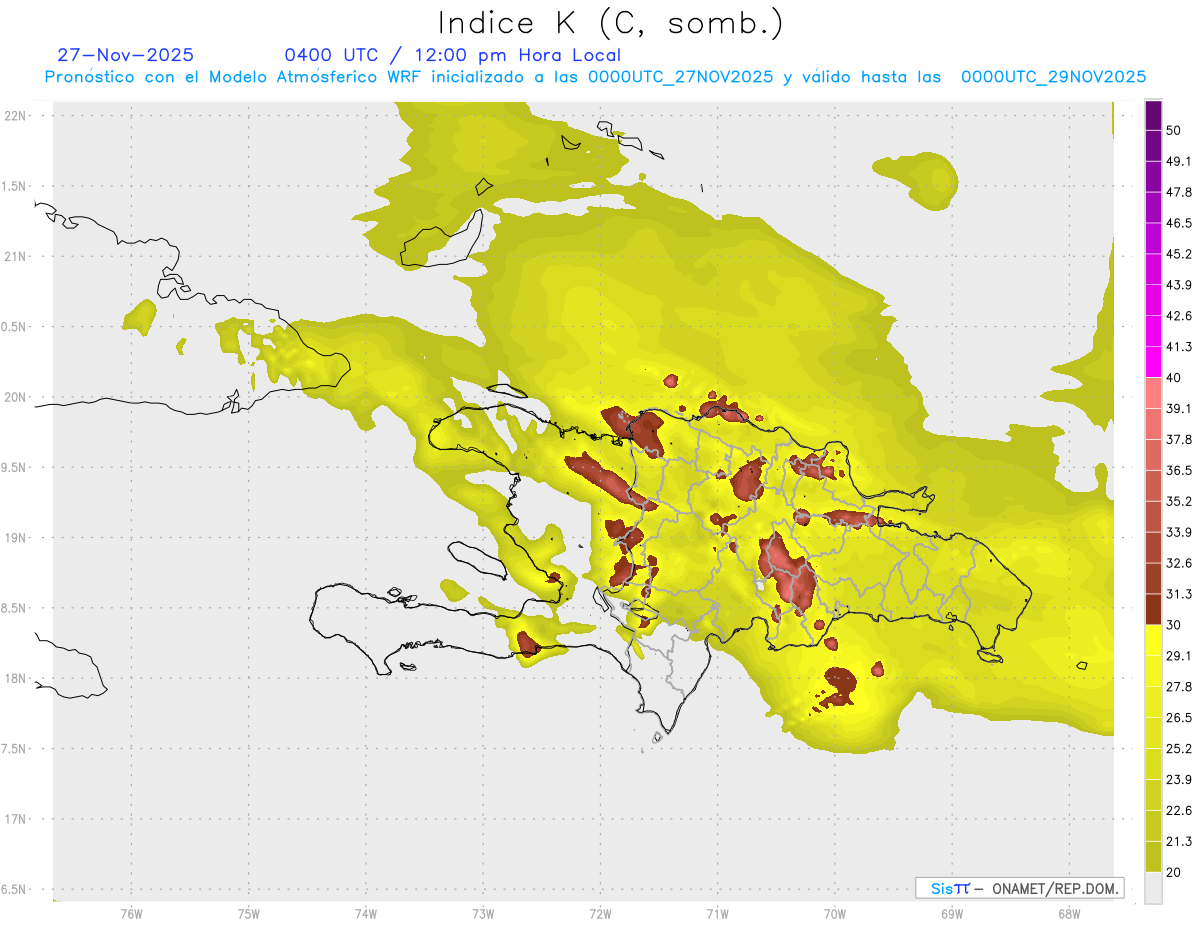Screen dimensions: 1200x927
Task: Click the longitude axis label "68W"
Action: [1068, 913]
